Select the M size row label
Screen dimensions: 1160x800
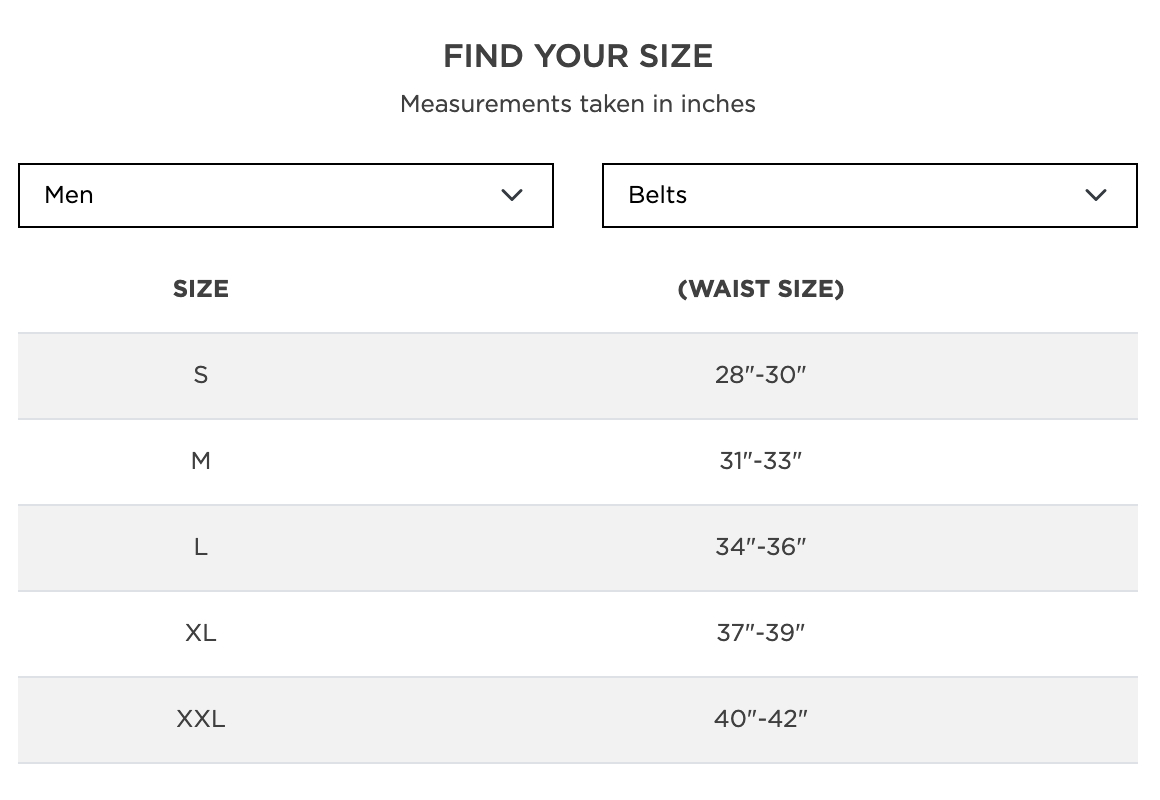tap(201, 461)
